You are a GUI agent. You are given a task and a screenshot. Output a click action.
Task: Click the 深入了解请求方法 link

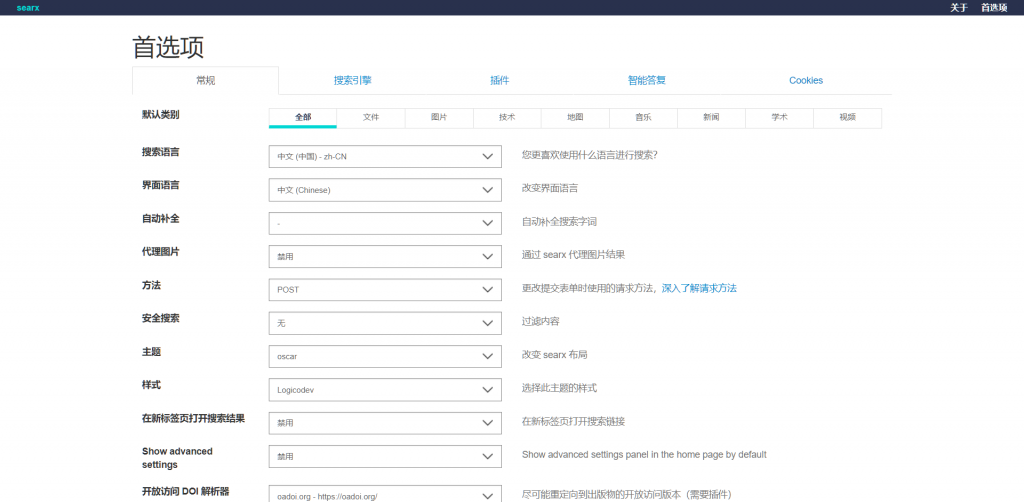pos(699,288)
